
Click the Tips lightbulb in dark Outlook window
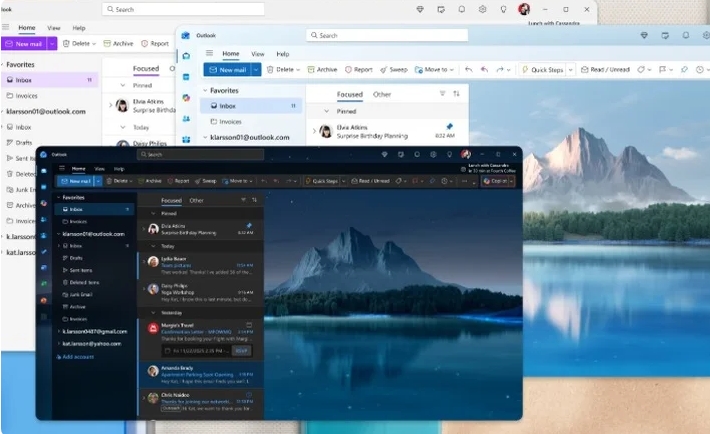(x=449, y=154)
